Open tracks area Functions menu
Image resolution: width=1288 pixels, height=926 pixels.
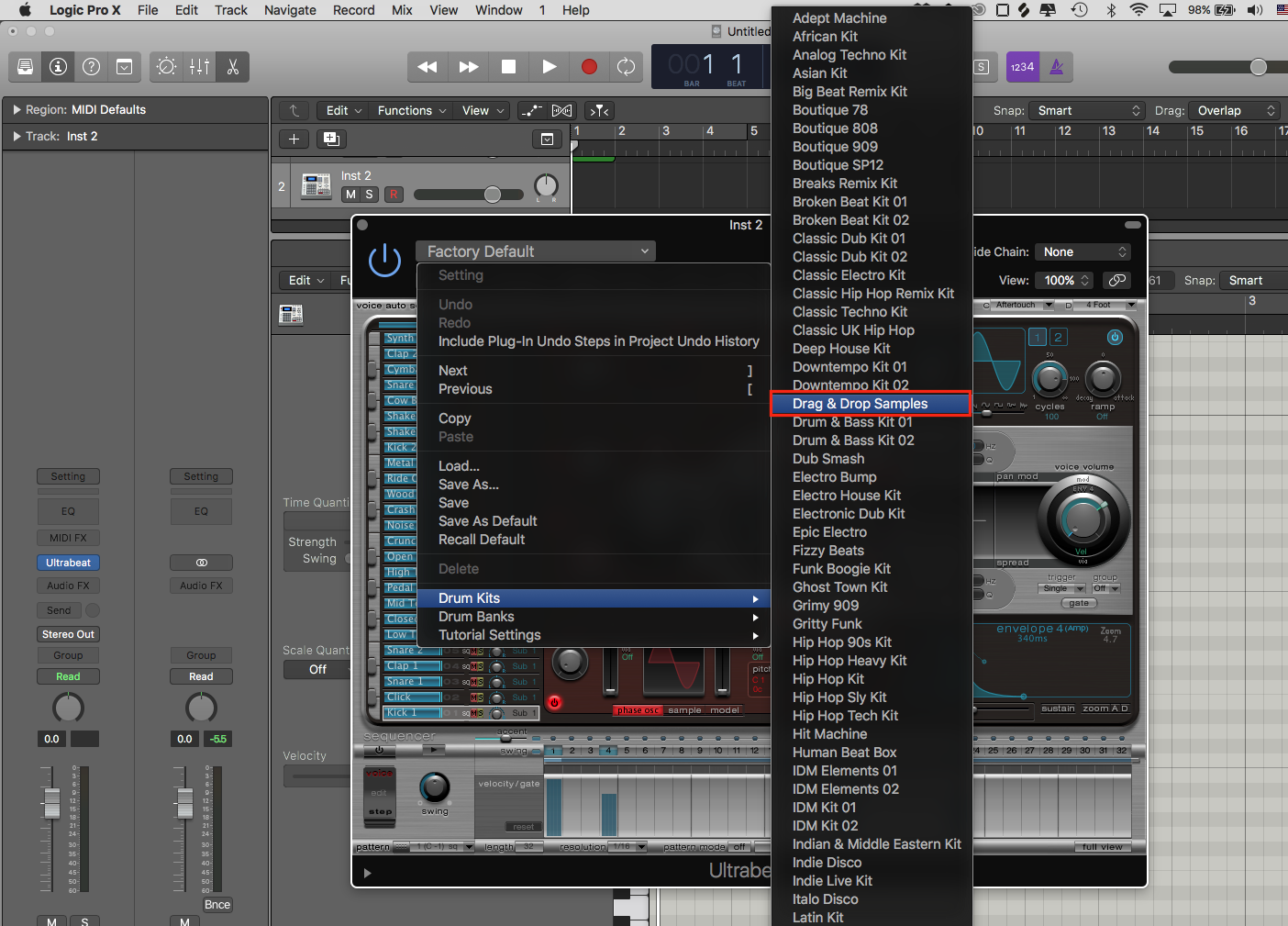pyautogui.click(x=412, y=111)
